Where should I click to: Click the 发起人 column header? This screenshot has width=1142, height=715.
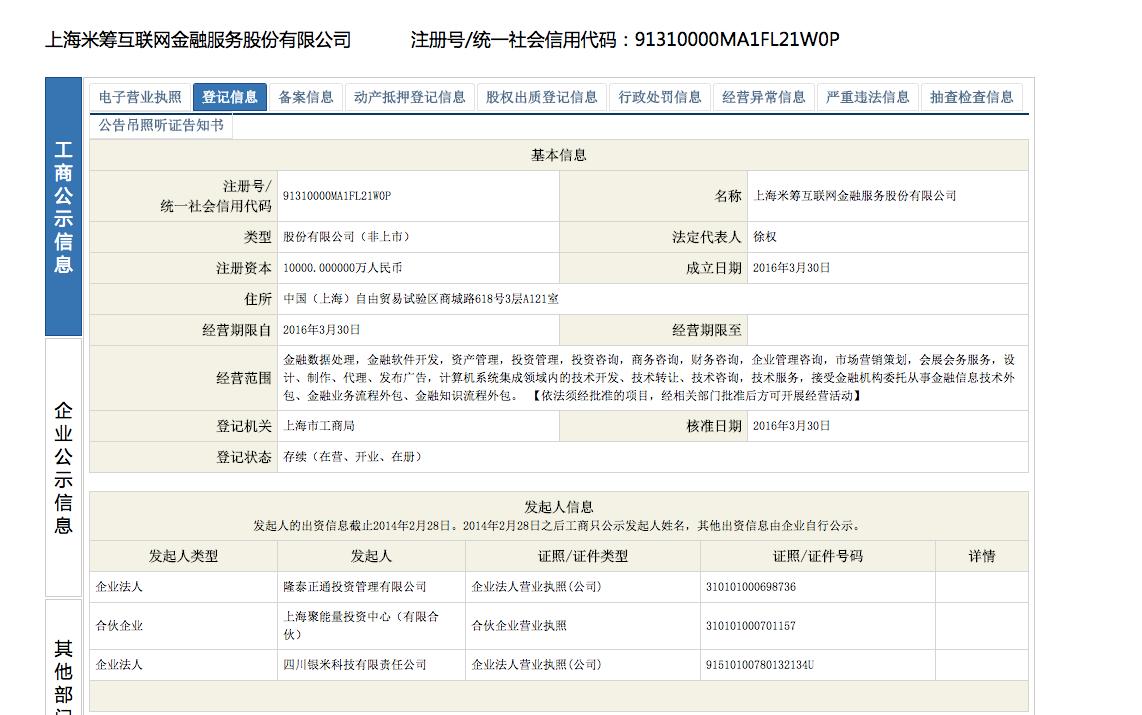(x=371, y=556)
